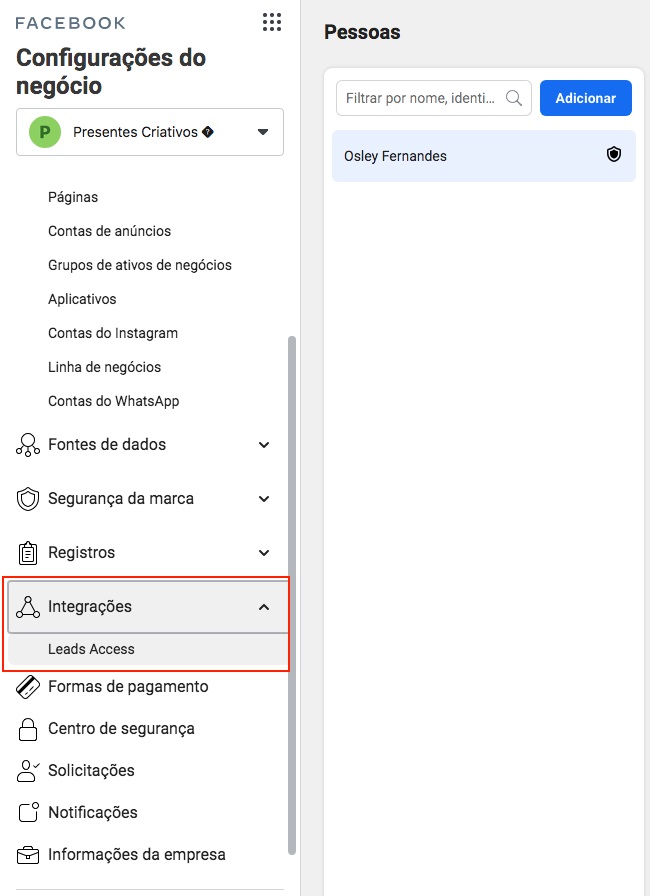Select Osley Fernandes in people list
This screenshot has height=896, width=650.
(x=484, y=156)
